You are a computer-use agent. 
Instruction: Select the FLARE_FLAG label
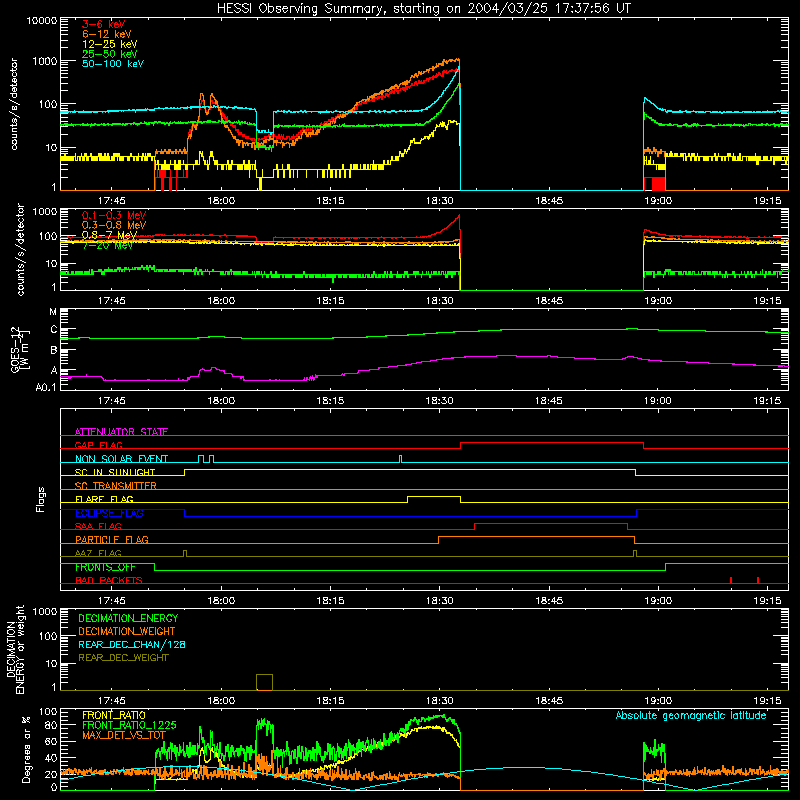point(104,499)
